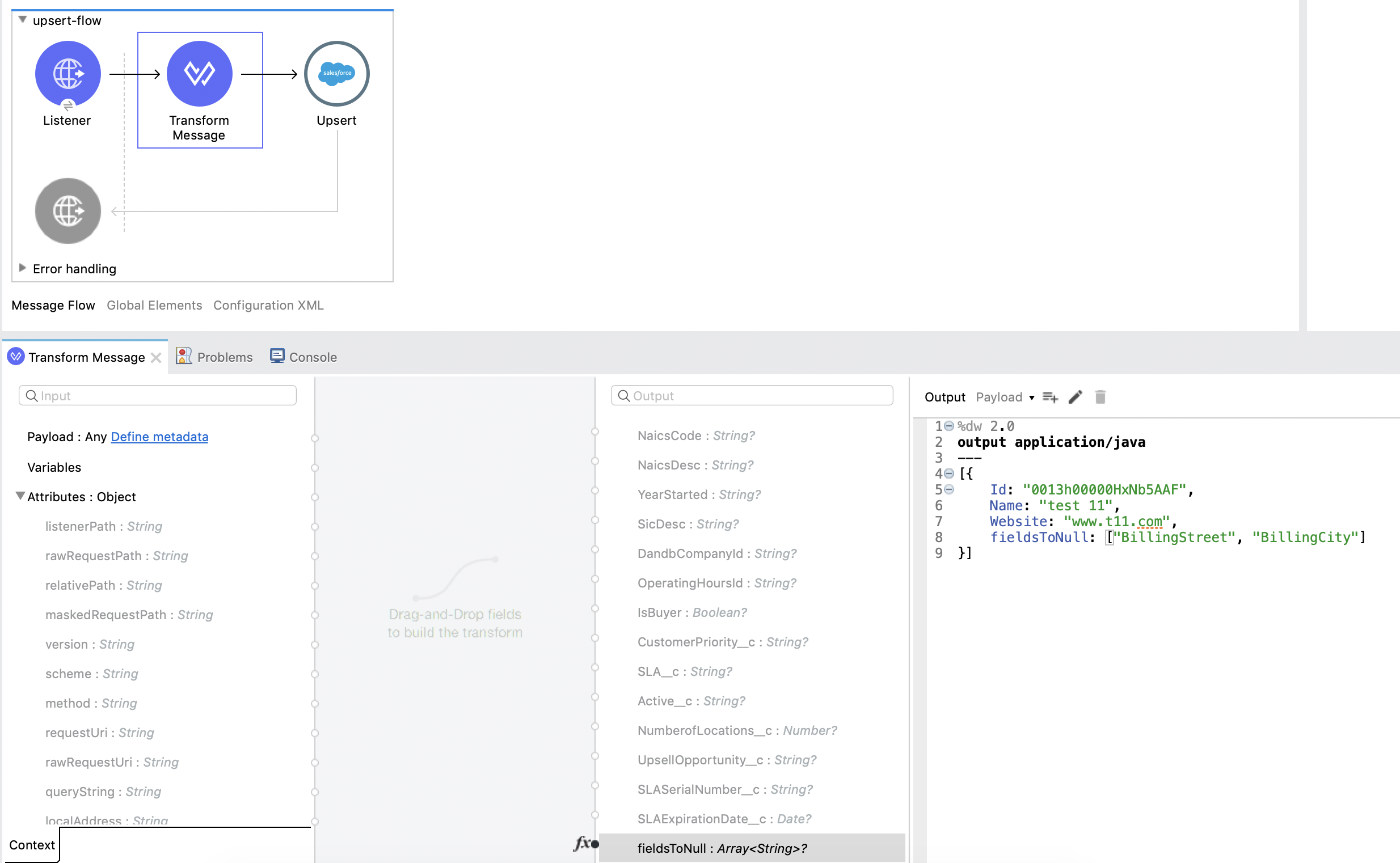
Task: Click the gray HTTP component below the flow
Action: [x=68, y=210]
